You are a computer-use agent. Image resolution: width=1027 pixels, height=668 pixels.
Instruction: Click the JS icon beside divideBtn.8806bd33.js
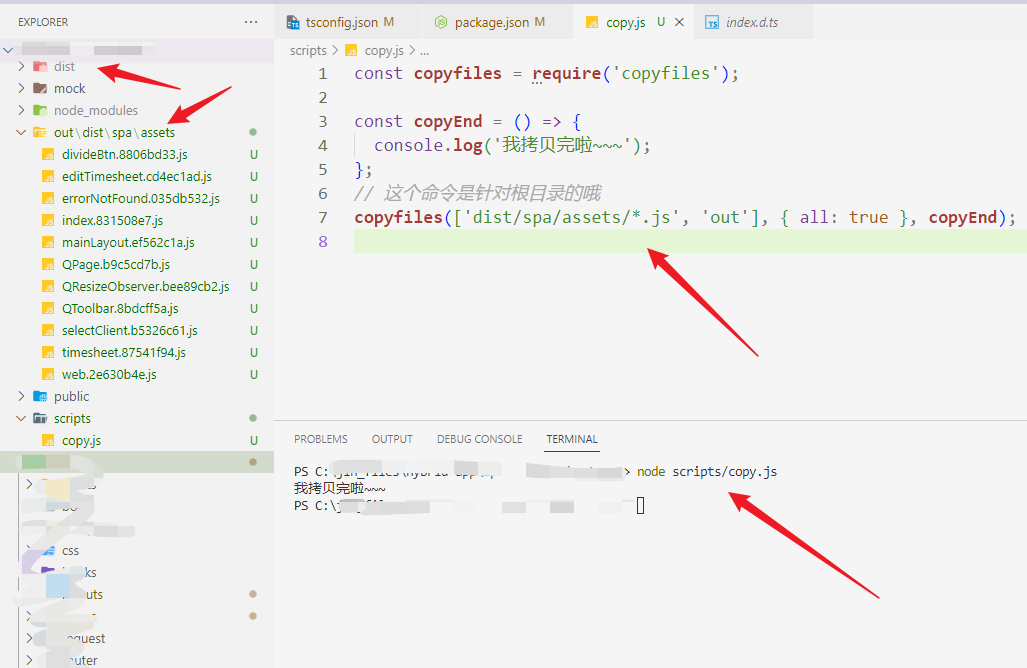pos(48,155)
